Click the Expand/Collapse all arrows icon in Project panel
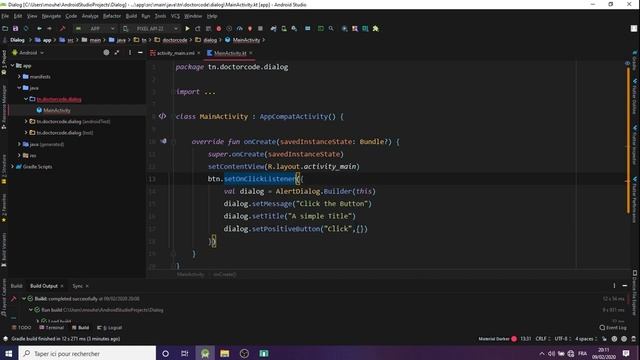 (x=117, y=53)
